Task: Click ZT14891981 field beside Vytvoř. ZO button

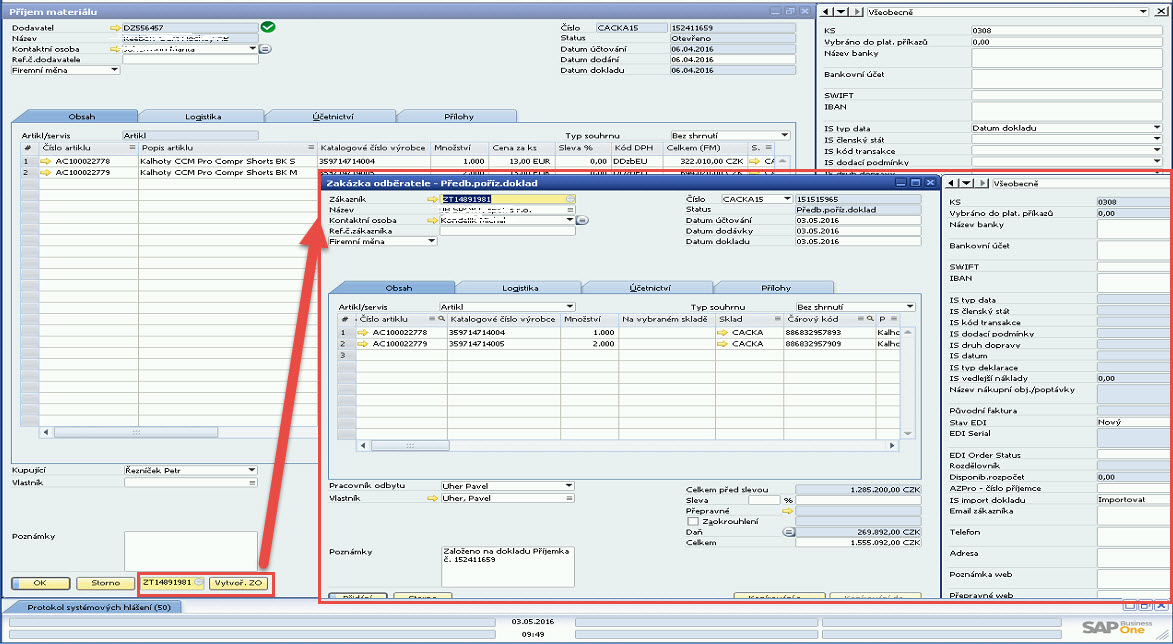Action: 172,583
